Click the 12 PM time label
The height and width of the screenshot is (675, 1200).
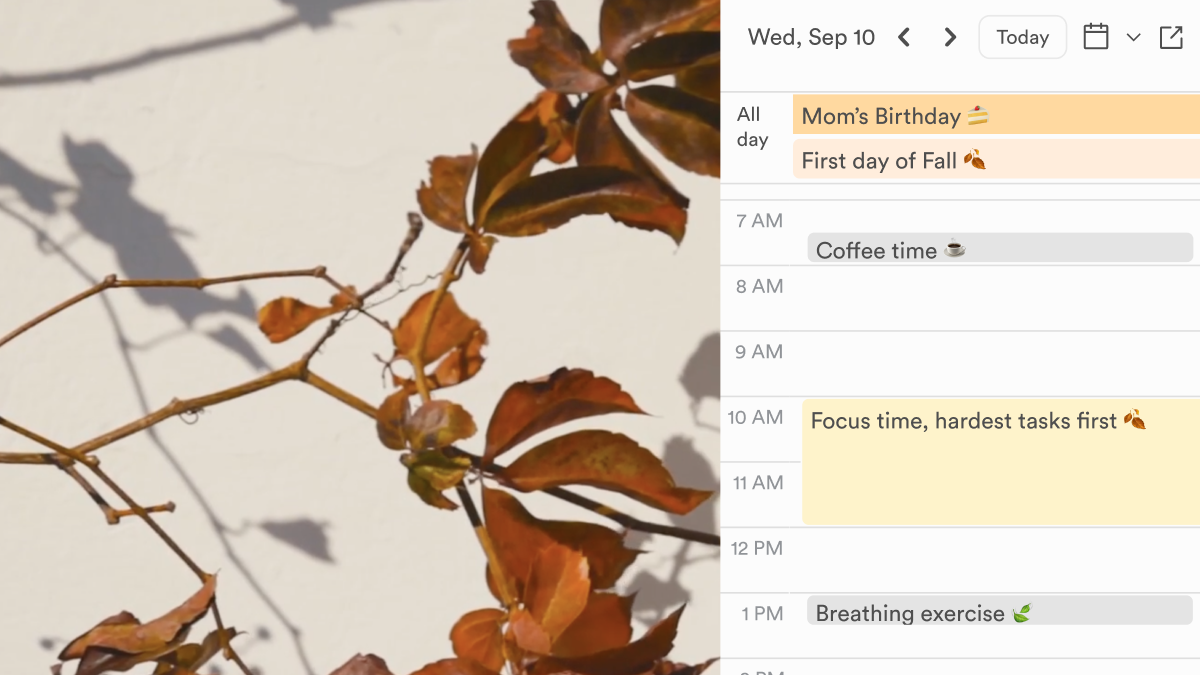[756, 549]
